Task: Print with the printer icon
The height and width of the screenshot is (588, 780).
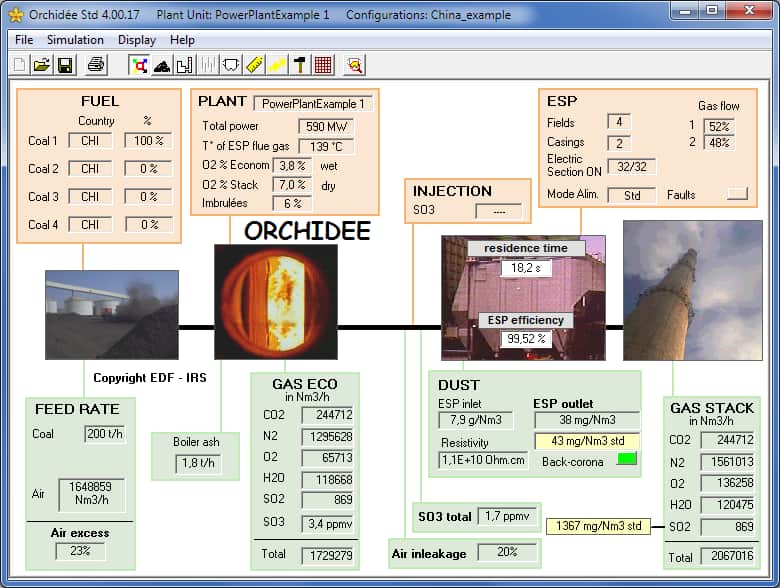Action: [x=96, y=65]
